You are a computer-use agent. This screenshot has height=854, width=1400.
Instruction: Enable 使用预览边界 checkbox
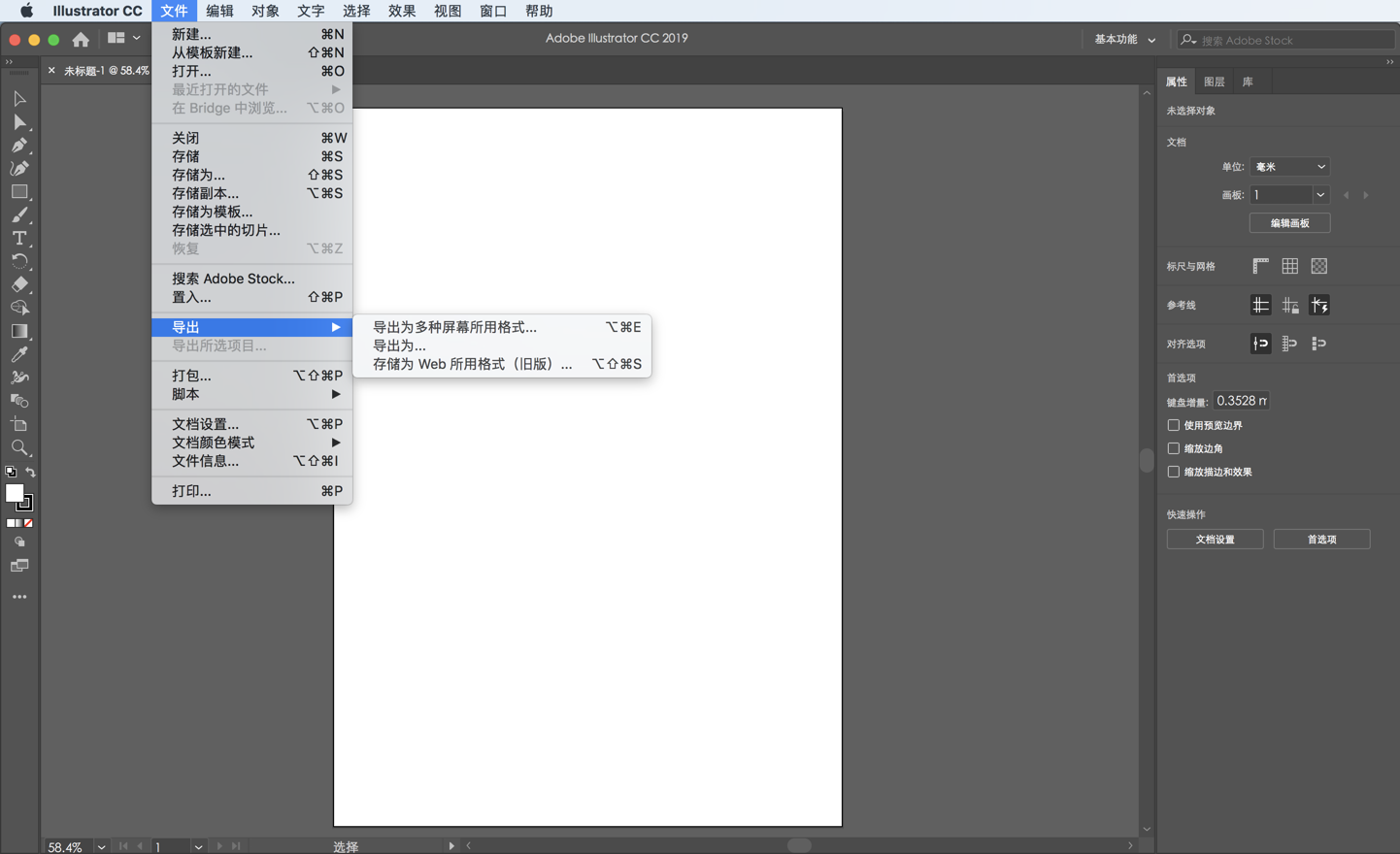pyautogui.click(x=1174, y=425)
